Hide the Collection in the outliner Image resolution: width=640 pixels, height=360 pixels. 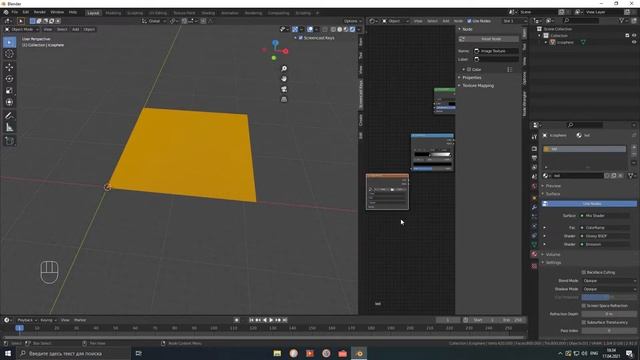(634, 36)
